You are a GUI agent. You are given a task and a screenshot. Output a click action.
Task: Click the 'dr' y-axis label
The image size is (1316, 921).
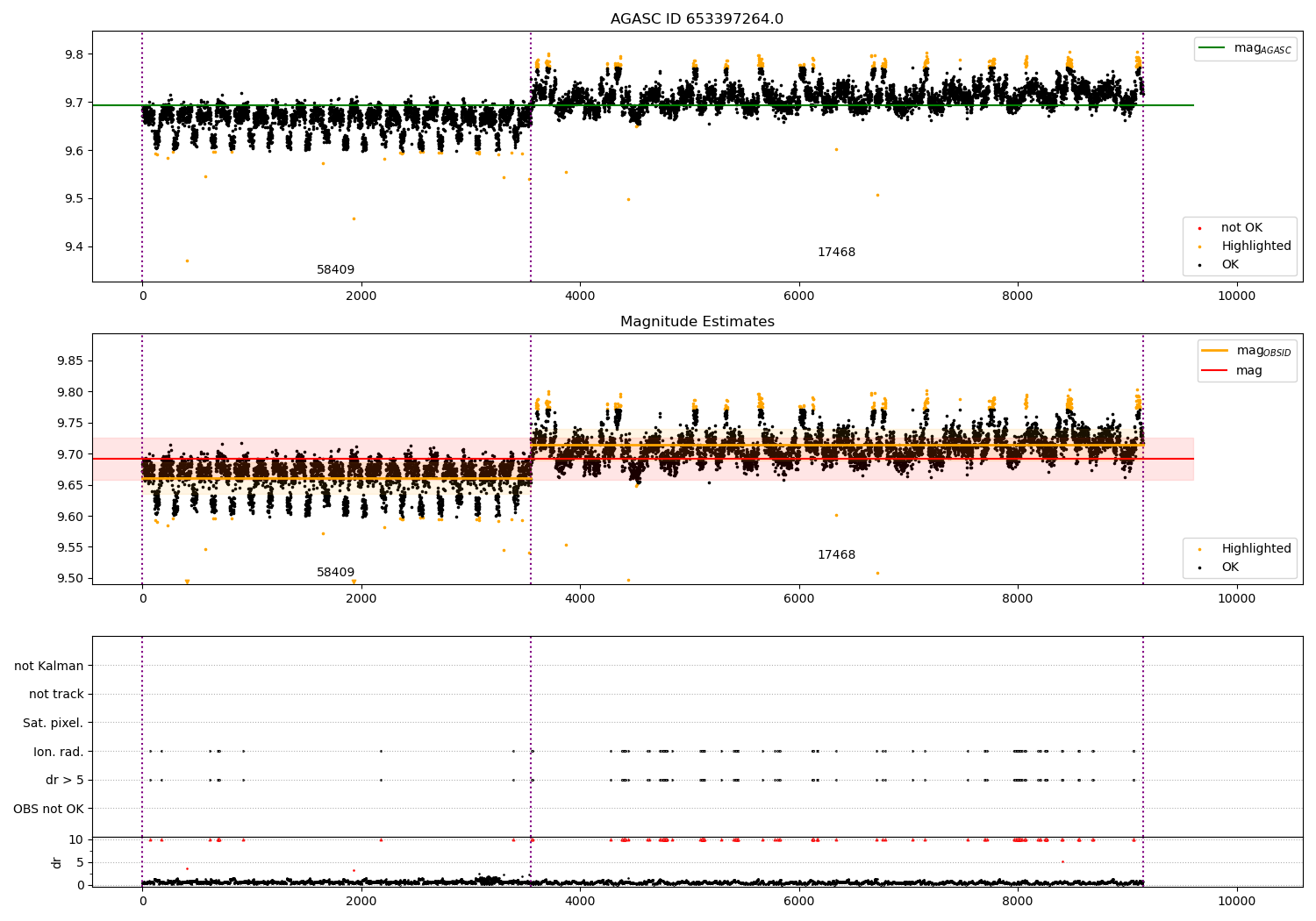click(57, 862)
